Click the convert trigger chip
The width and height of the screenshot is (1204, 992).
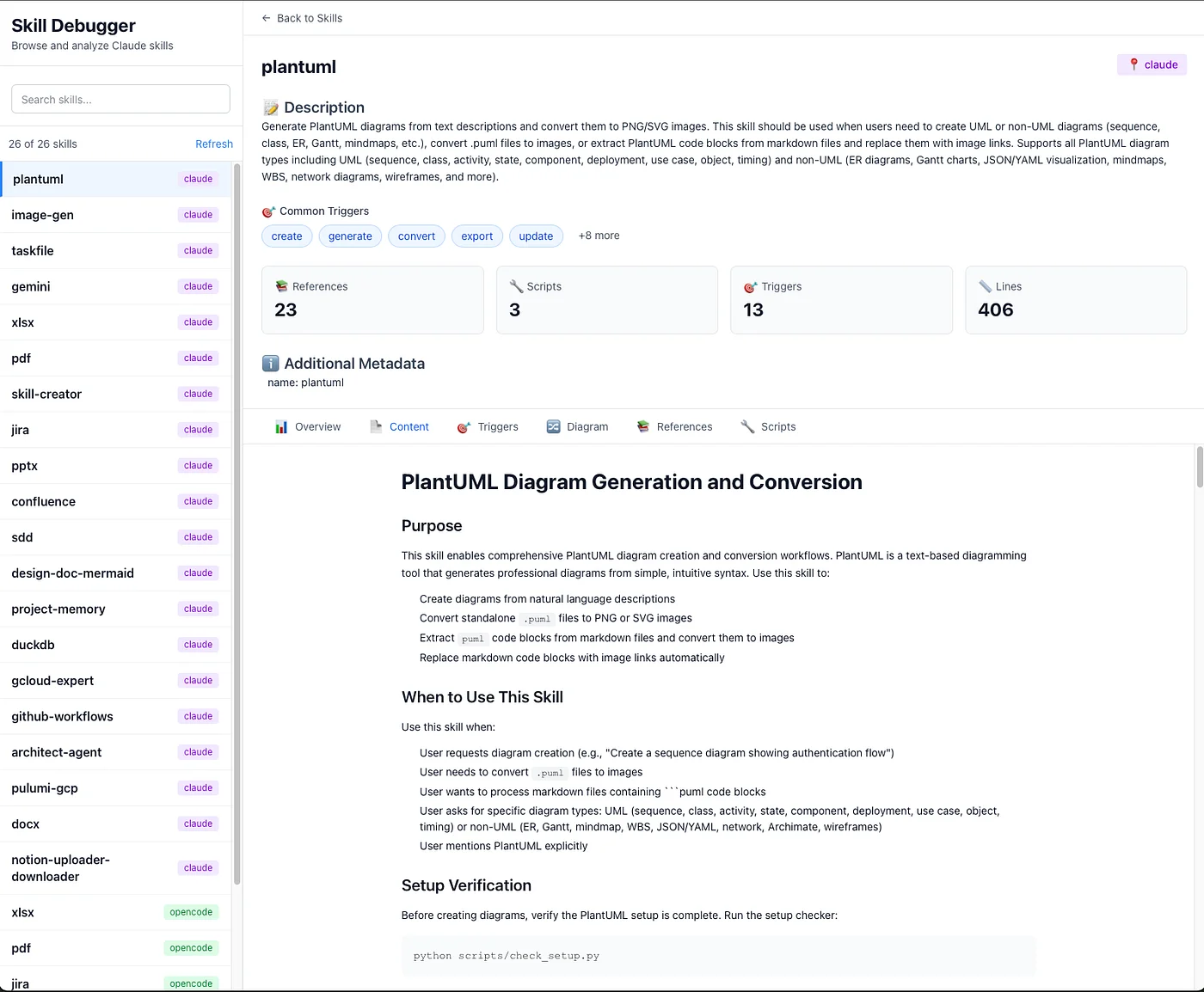(416, 236)
